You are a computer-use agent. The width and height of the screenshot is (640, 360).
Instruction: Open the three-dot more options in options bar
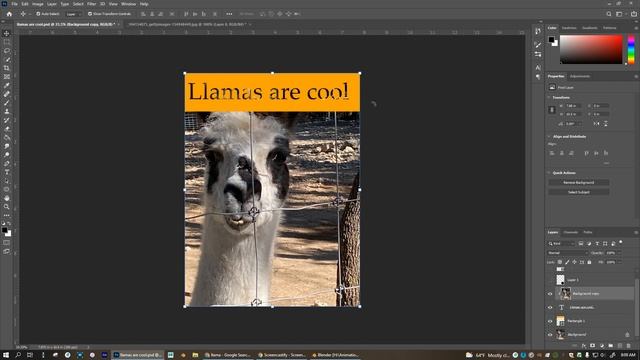point(229,14)
